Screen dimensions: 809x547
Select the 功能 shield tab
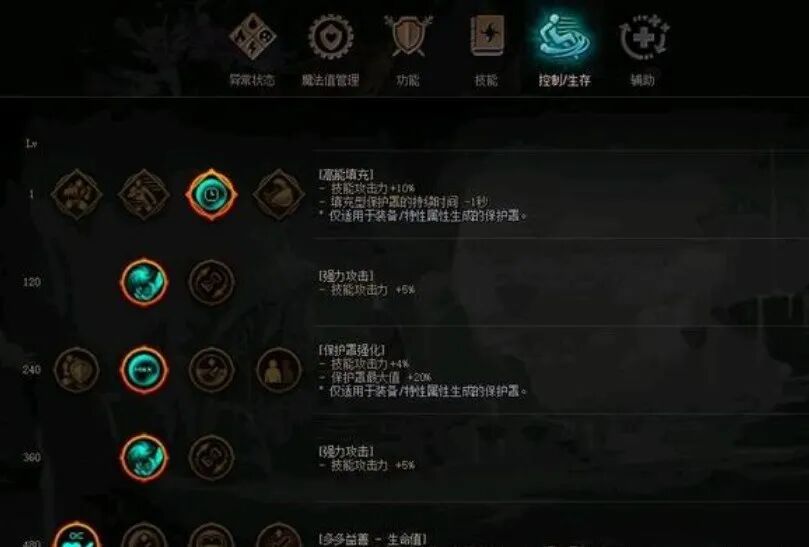[x=408, y=51]
